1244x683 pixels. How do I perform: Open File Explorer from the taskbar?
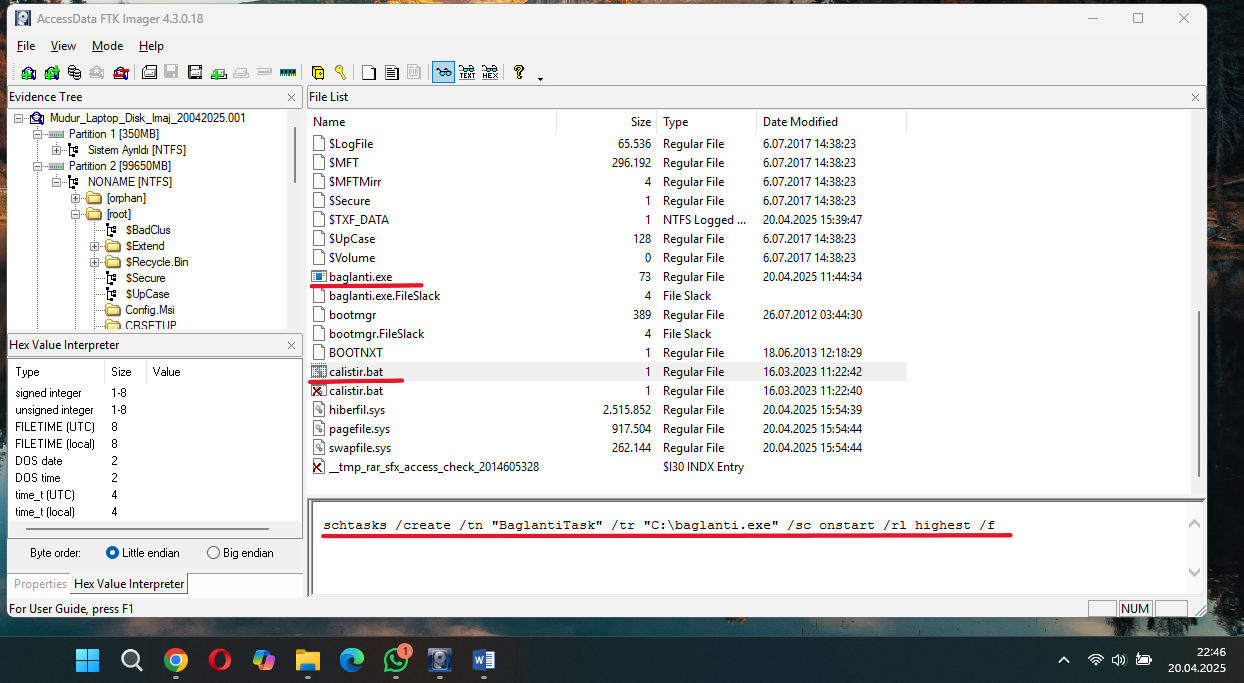[x=307, y=660]
